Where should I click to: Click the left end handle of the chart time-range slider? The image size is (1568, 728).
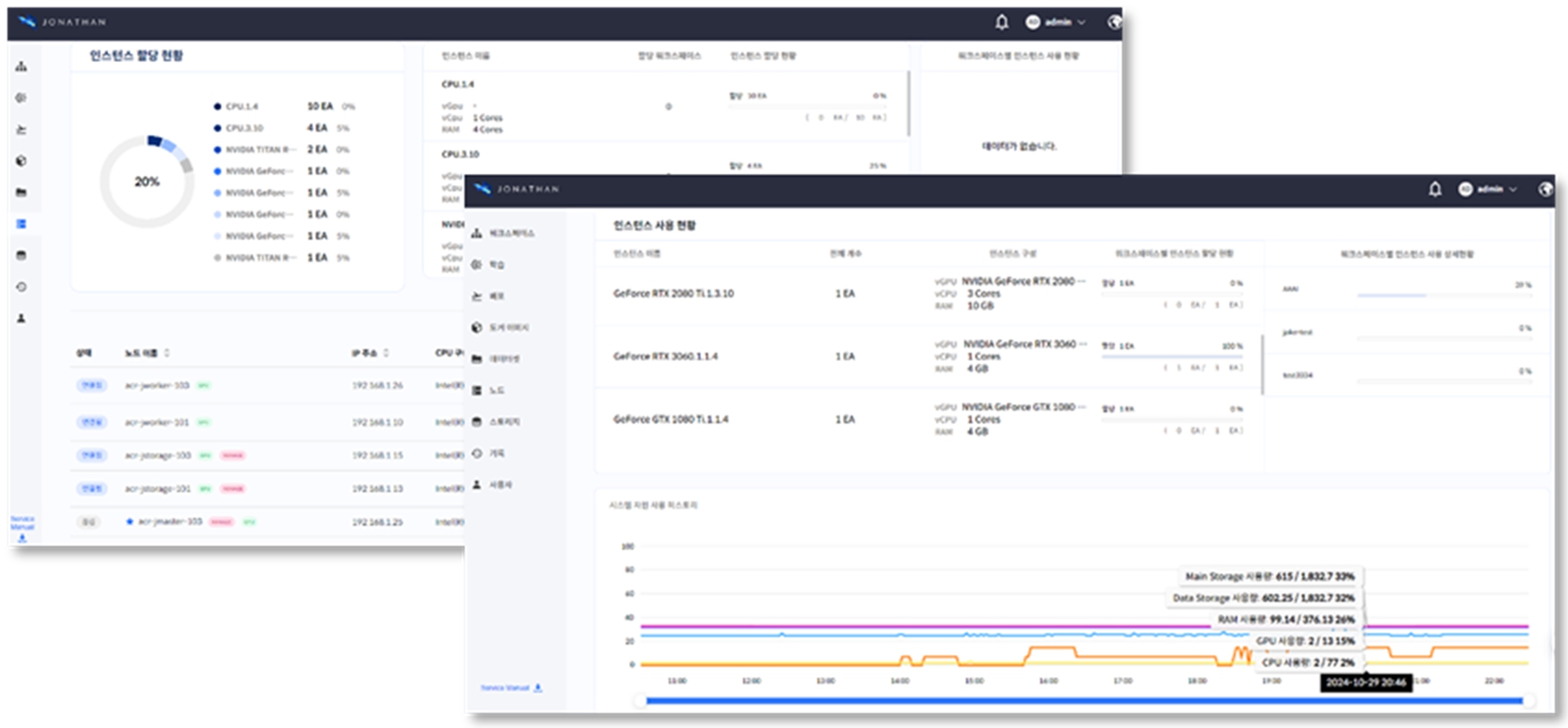639,701
